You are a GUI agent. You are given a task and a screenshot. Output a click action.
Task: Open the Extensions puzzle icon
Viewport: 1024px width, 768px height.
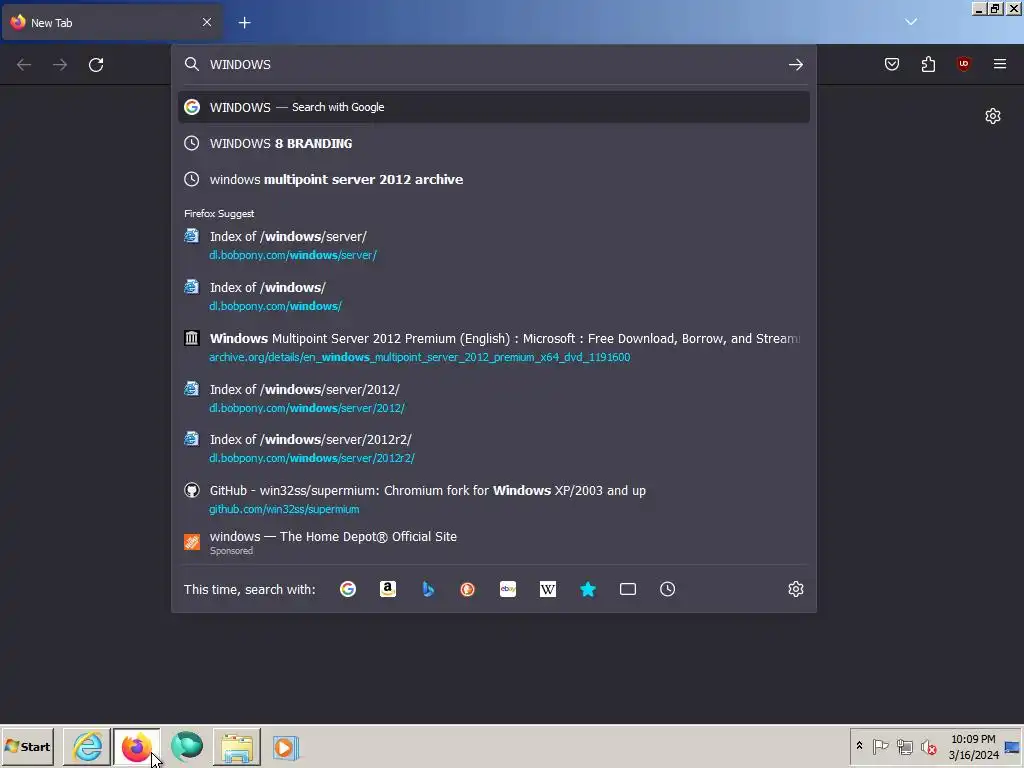click(x=928, y=64)
